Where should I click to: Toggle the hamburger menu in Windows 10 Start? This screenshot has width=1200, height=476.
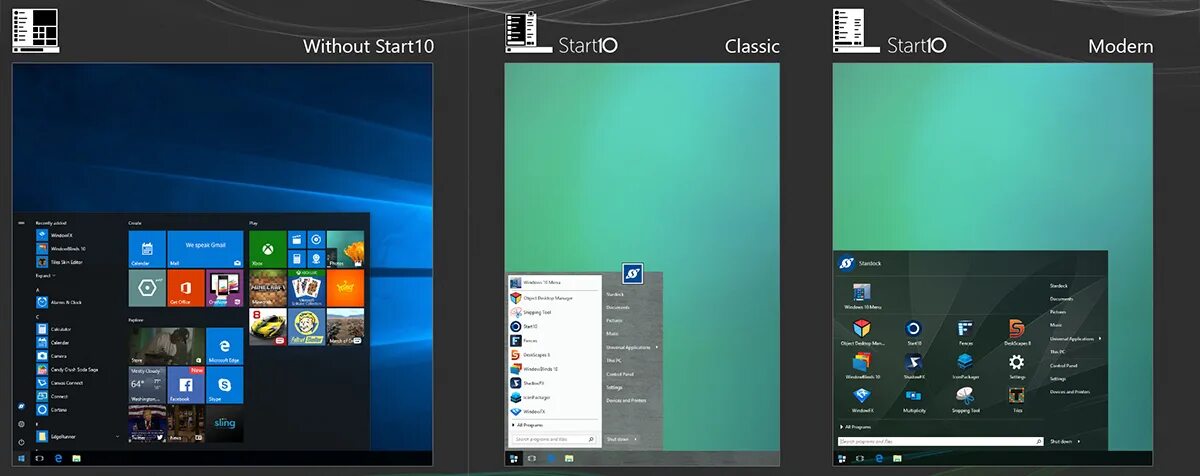[x=21, y=224]
